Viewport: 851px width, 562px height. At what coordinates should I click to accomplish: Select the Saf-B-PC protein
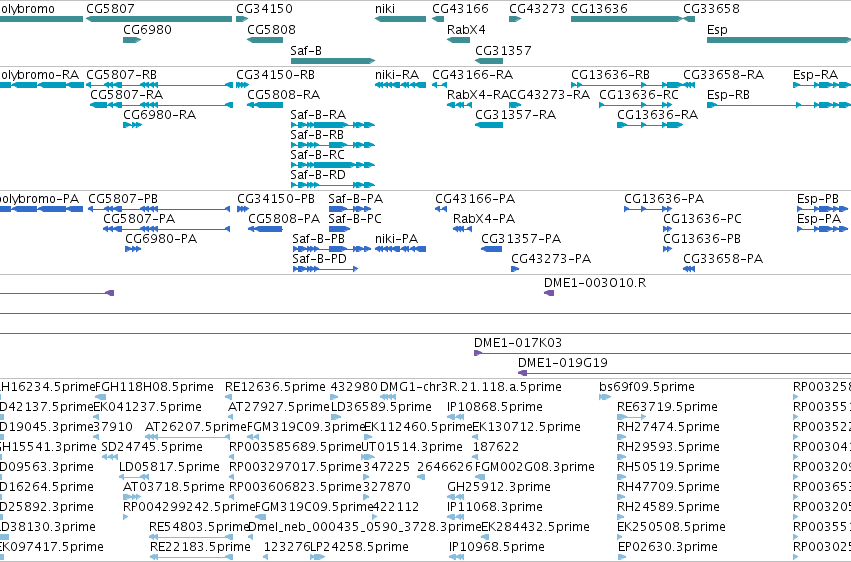pyautogui.click(x=339, y=229)
